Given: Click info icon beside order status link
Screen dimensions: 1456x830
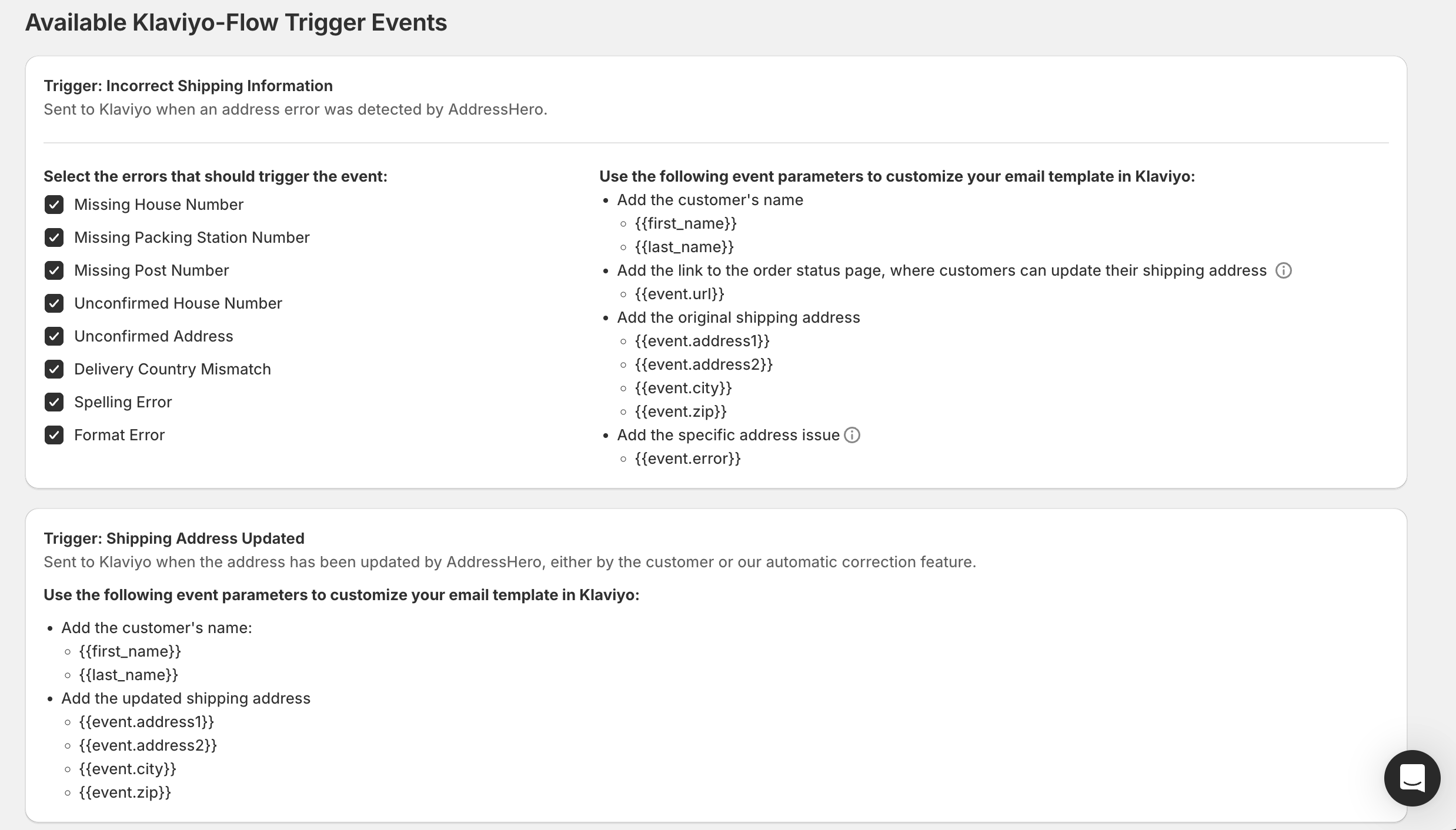Looking at the screenshot, I should pos(1283,270).
